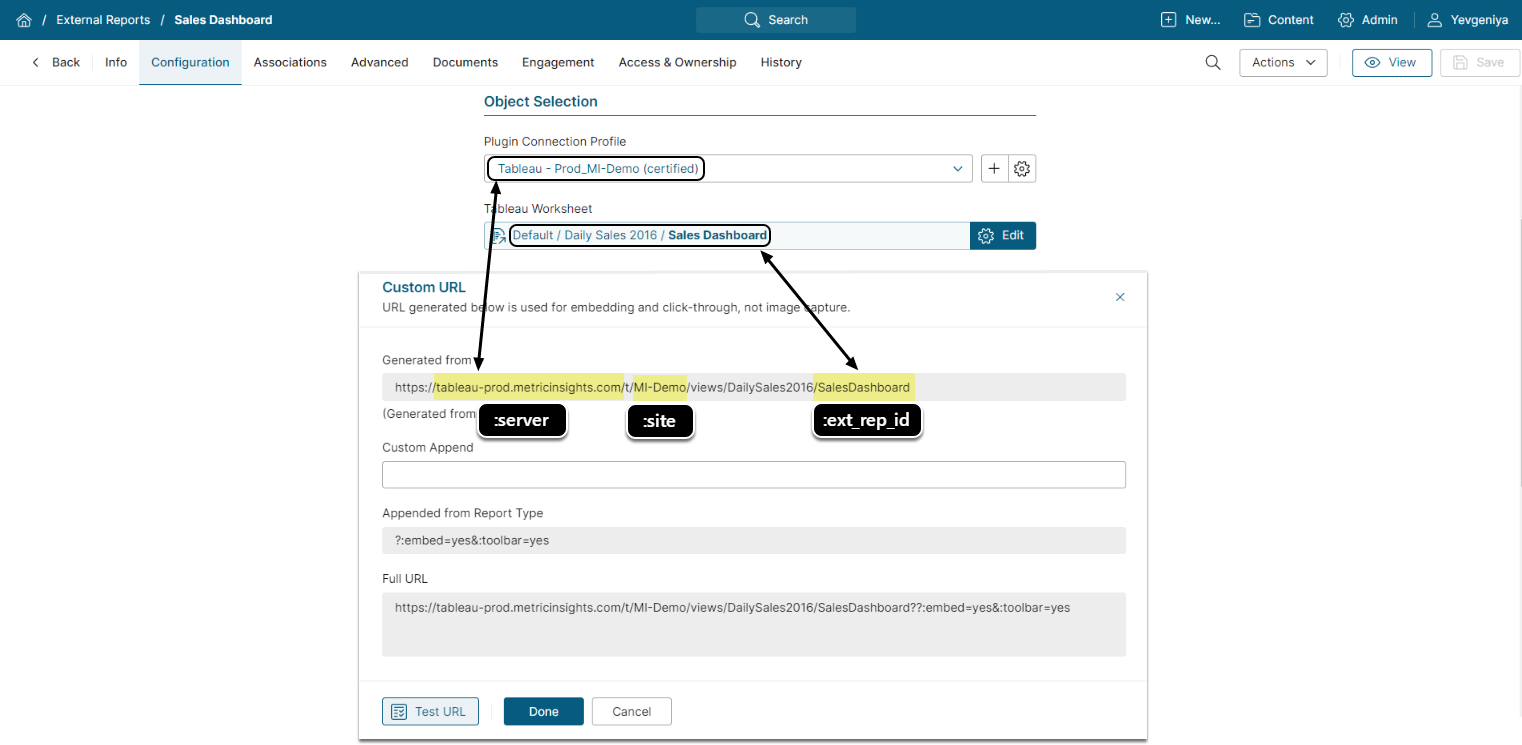Switch to the Advanced tab
The width and height of the screenshot is (1522, 745).
point(380,62)
